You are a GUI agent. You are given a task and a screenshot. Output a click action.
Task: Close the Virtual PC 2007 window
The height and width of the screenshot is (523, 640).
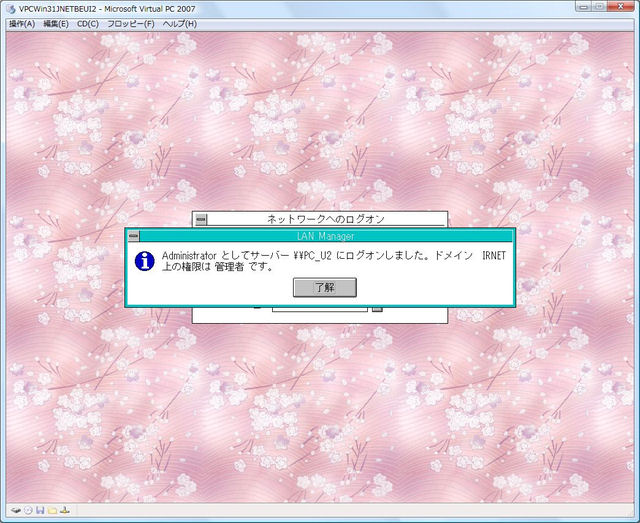[x=620, y=7]
